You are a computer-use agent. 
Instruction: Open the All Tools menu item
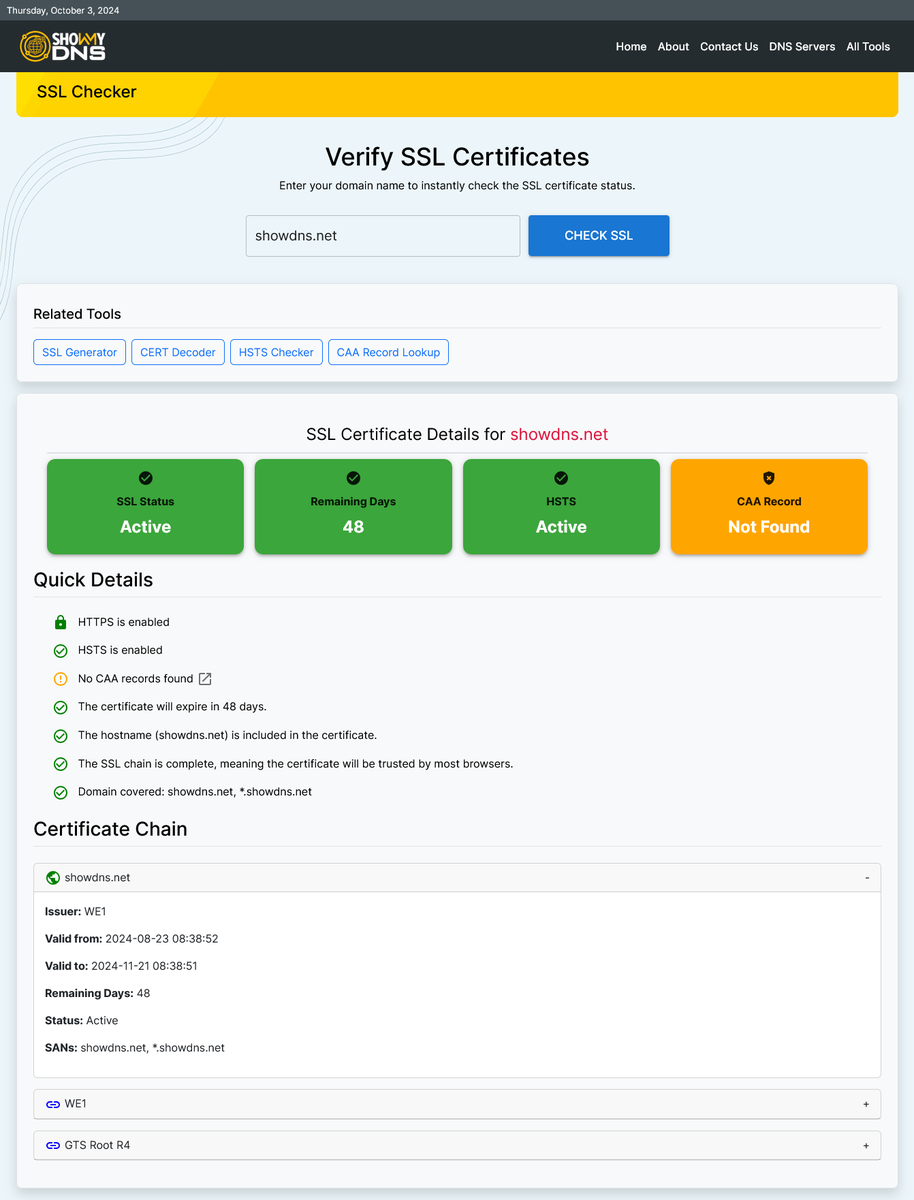(868, 46)
